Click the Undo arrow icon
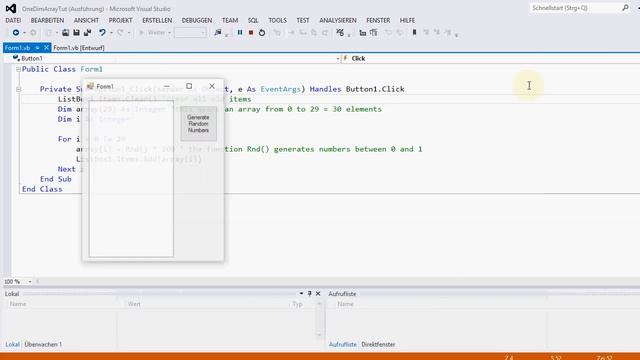 click(102, 33)
